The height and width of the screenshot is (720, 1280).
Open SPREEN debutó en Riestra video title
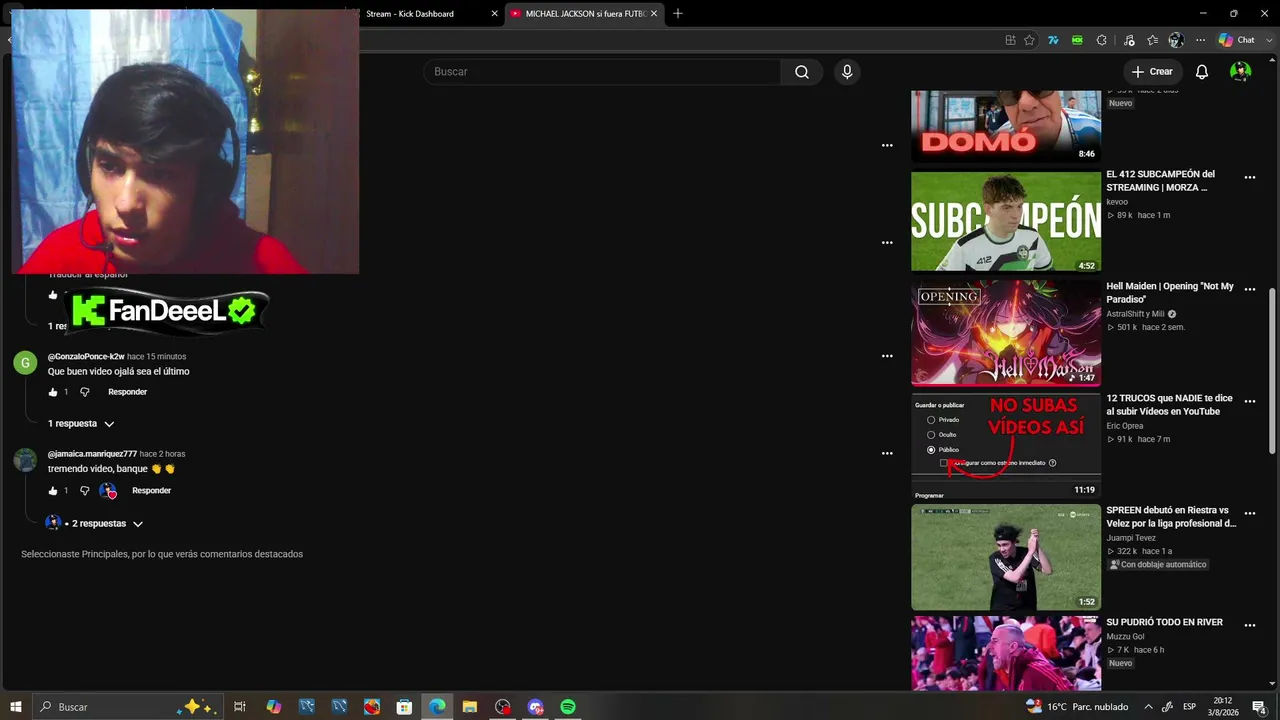click(1171, 517)
